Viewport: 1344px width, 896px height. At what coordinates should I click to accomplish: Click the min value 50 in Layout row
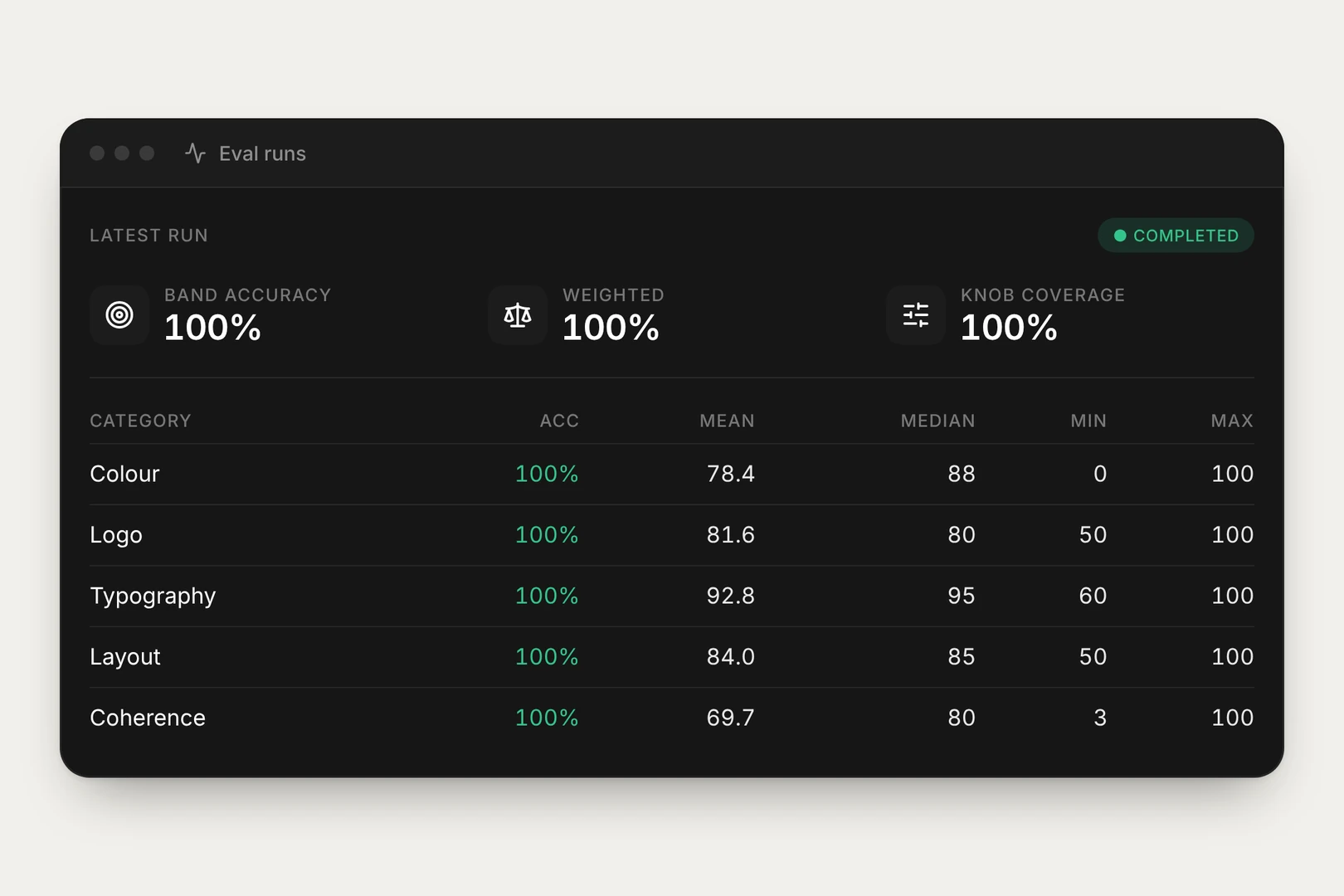pyautogui.click(x=1093, y=657)
